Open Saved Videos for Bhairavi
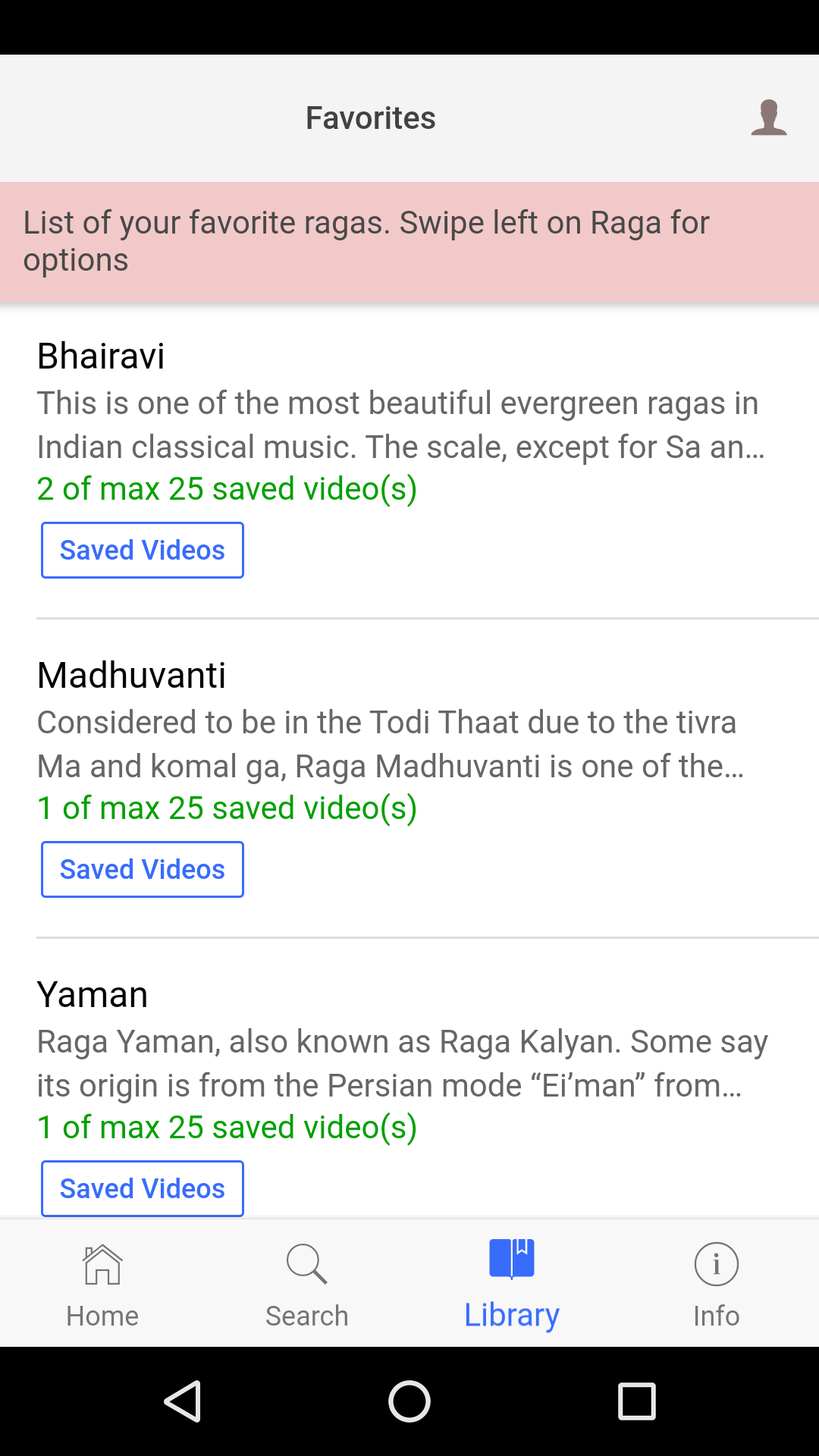Image resolution: width=819 pixels, height=1456 pixels. click(x=143, y=550)
